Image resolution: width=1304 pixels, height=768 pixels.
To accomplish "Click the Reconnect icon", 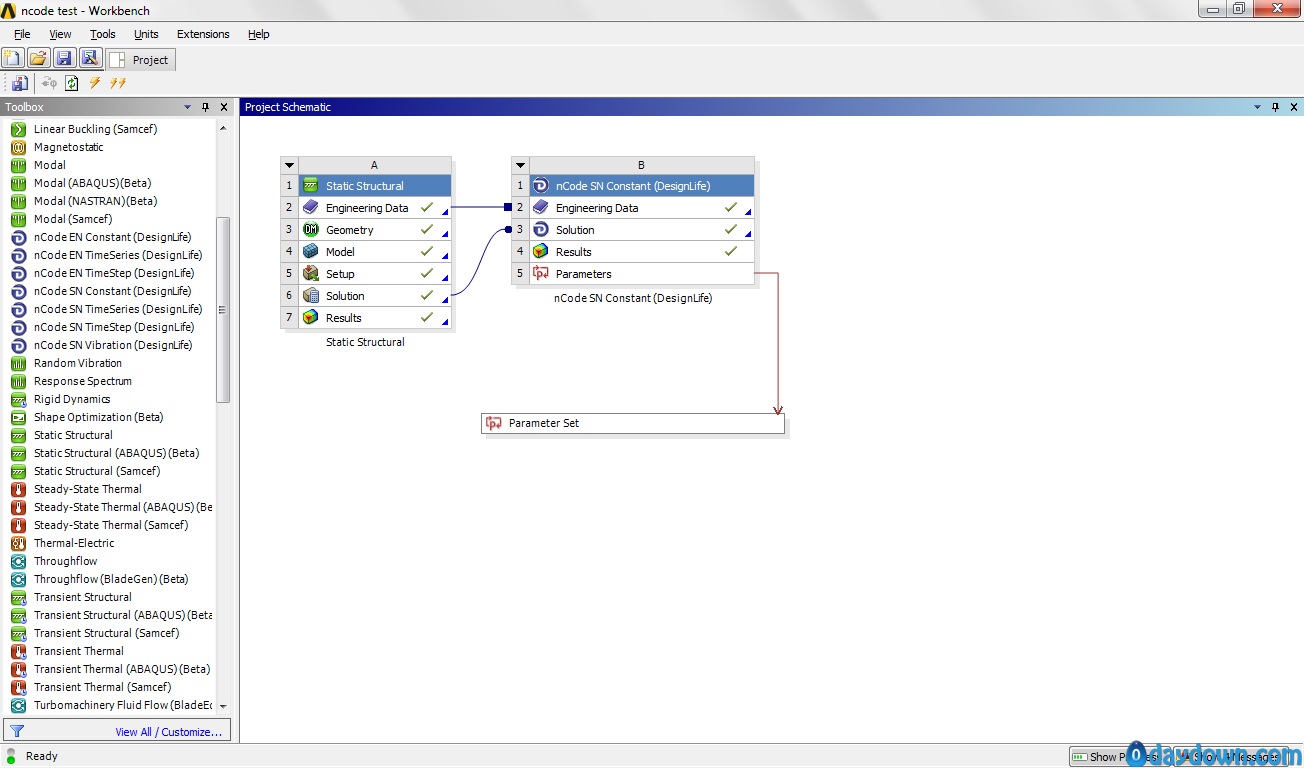I will [x=49, y=83].
